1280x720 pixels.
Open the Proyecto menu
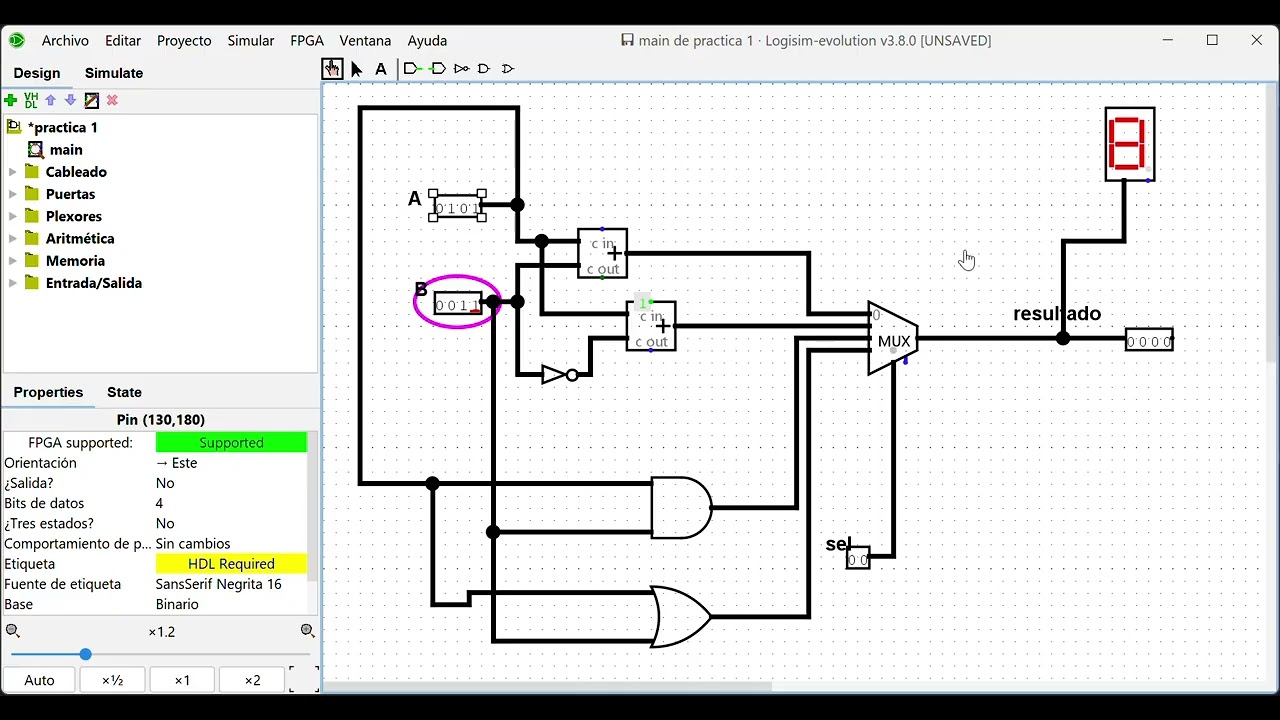click(x=184, y=41)
